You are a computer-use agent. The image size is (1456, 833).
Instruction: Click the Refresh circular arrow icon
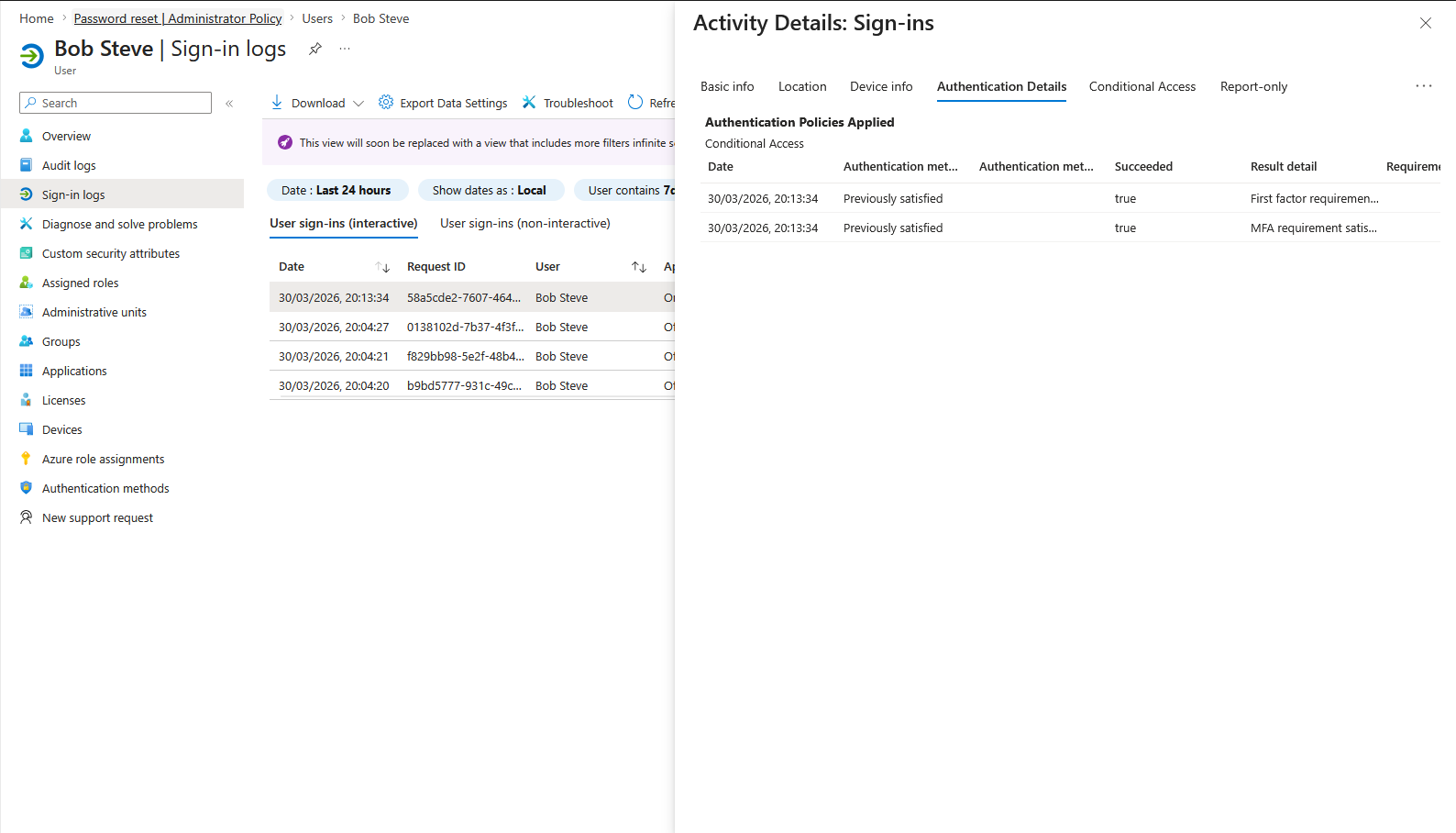point(635,103)
